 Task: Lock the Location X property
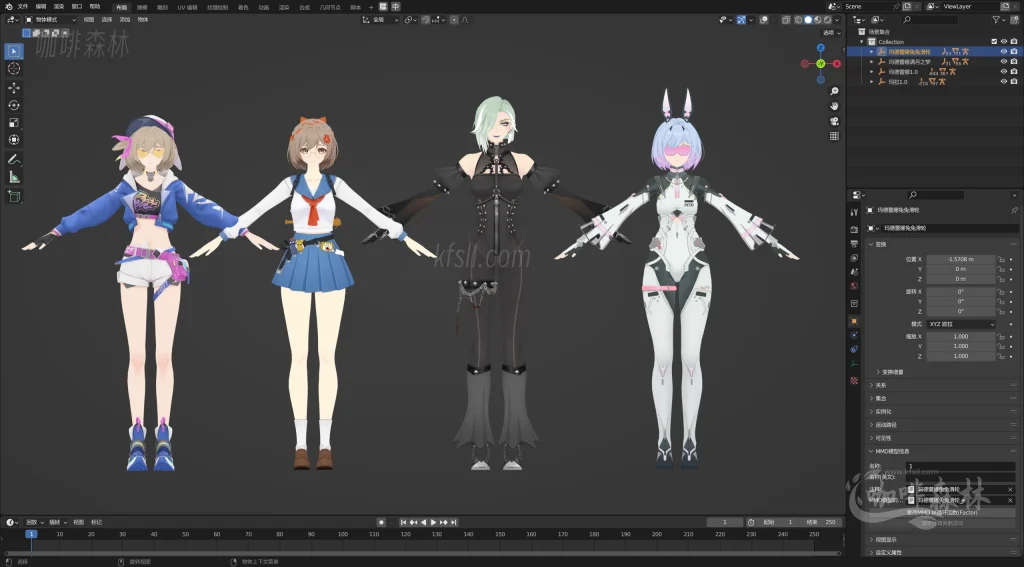pos(1000,259)
